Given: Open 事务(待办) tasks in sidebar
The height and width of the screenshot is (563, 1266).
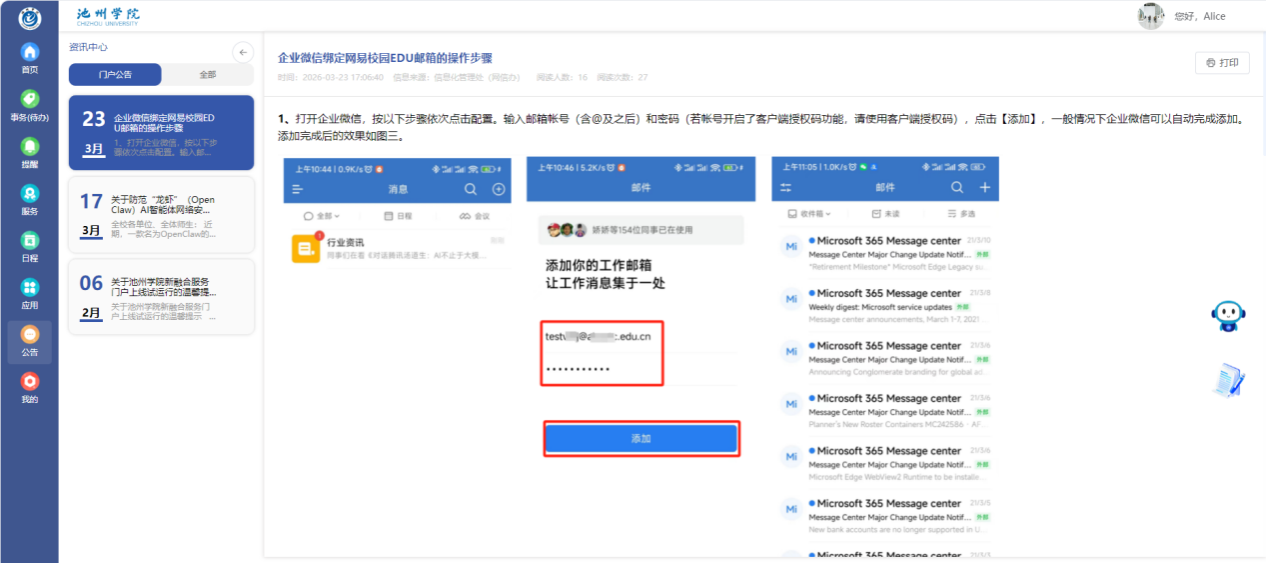Looking at the screenshot, I should pyautogui.click(x=30, y=104).
